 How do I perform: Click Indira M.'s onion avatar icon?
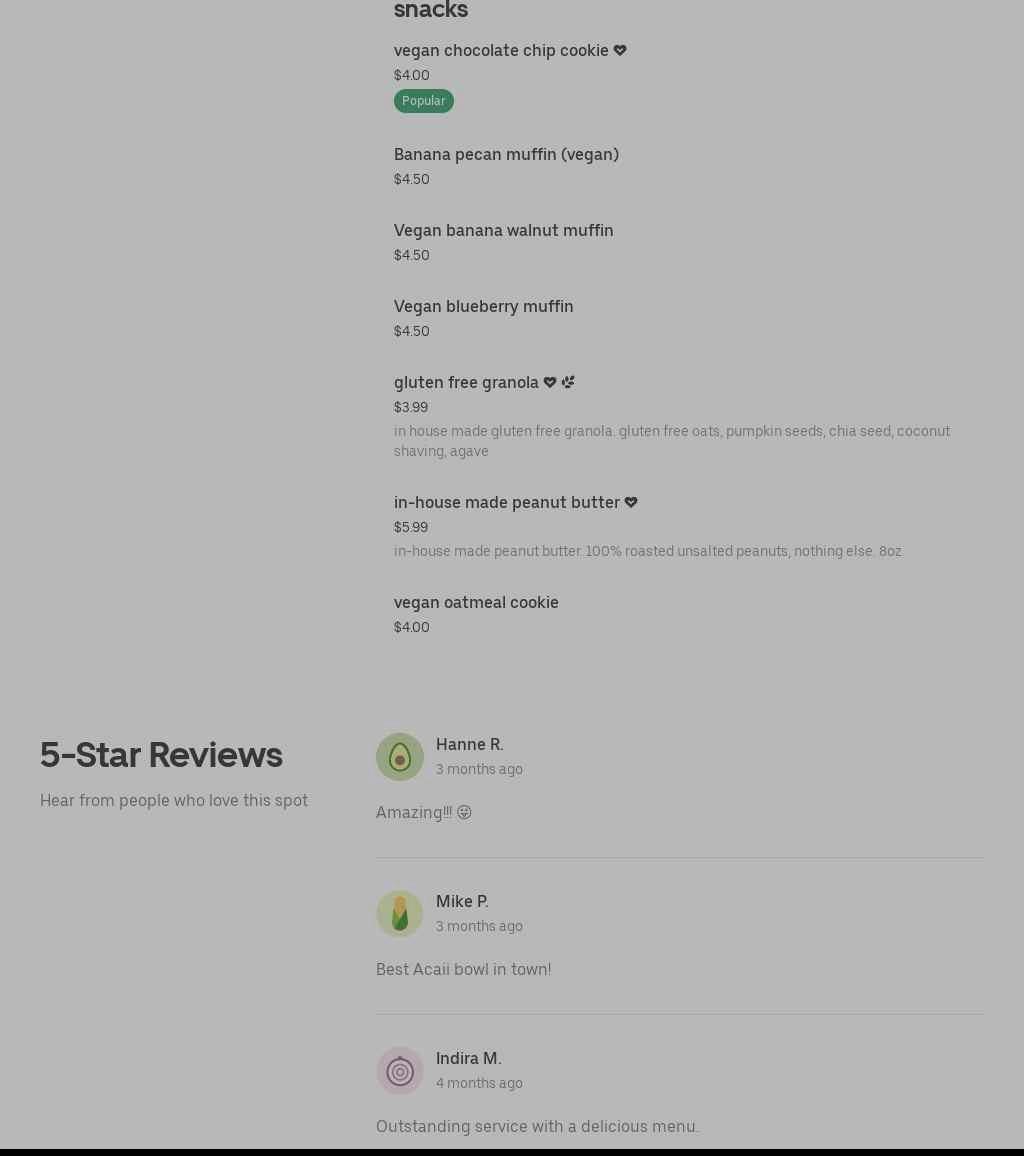399,1071
